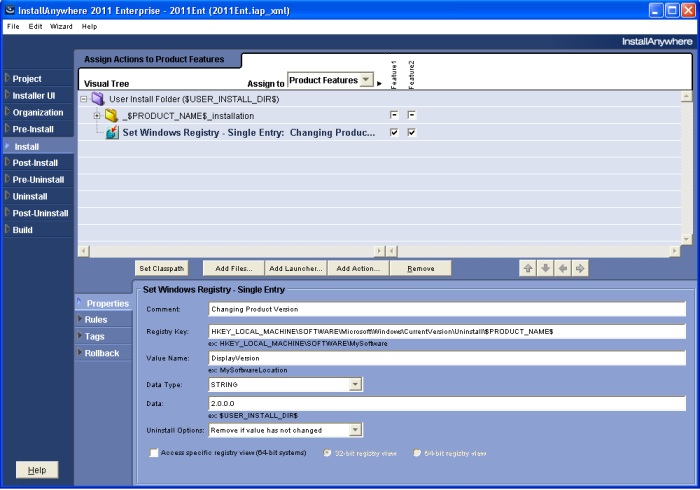The image size is (700, 490).
Task: Click the Value Name field containing DisplayVersion
Action: click(447, 358)
